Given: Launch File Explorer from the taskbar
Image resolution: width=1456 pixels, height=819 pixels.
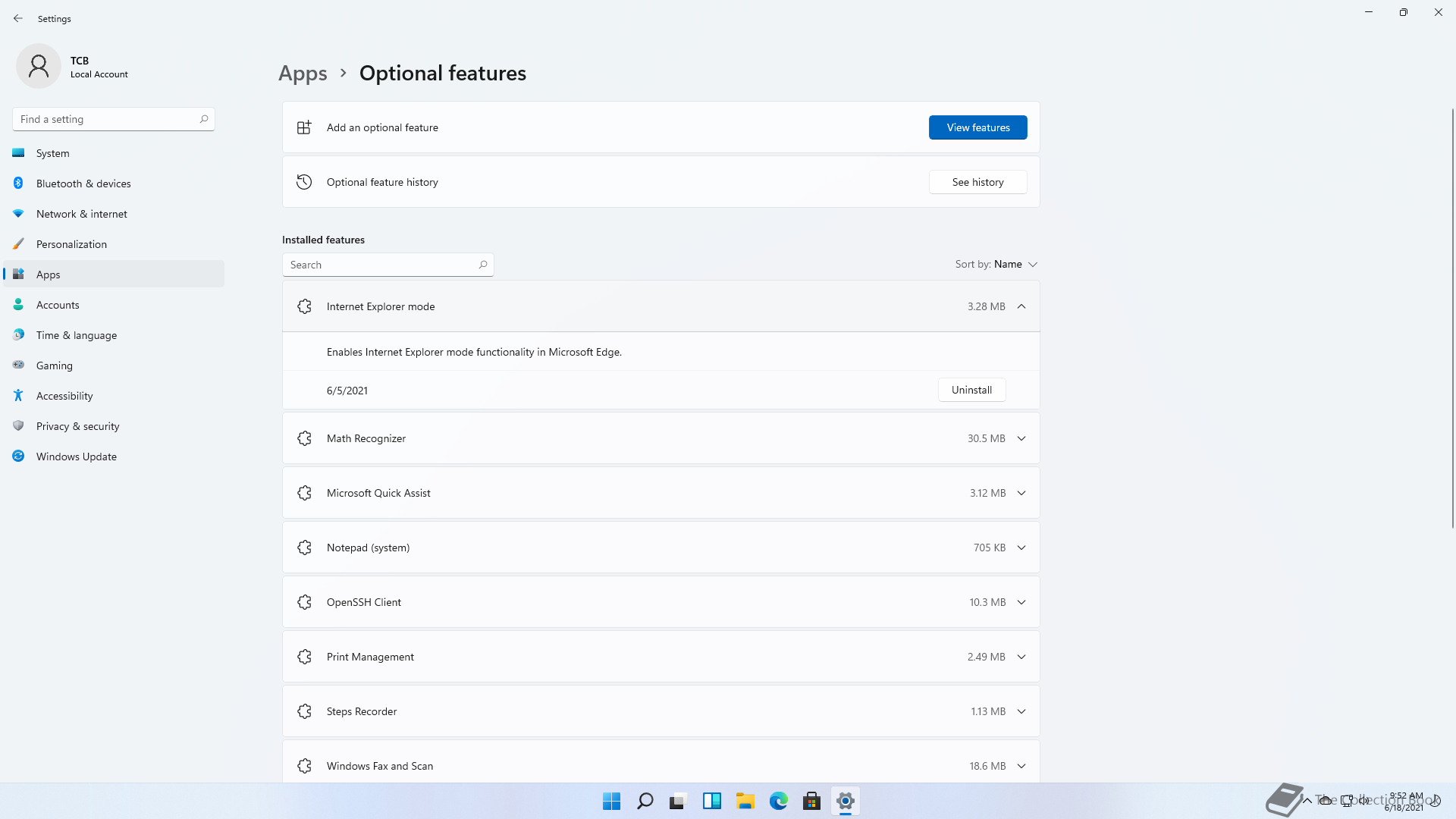Looking at the screenshot, I should pos(745,801).
